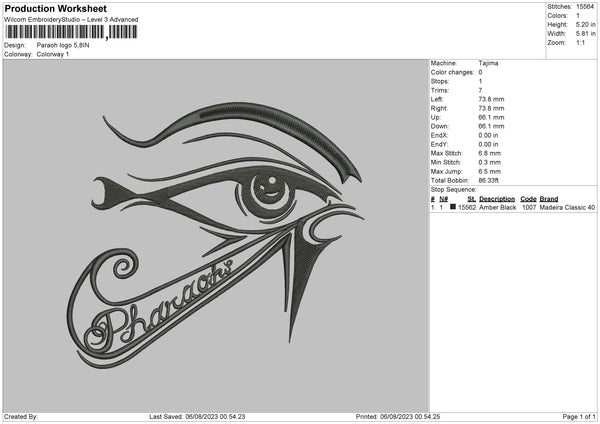The image size is (600, 424).
Task: Click the 'Down:' measurement label
Action: click(439, 126)
